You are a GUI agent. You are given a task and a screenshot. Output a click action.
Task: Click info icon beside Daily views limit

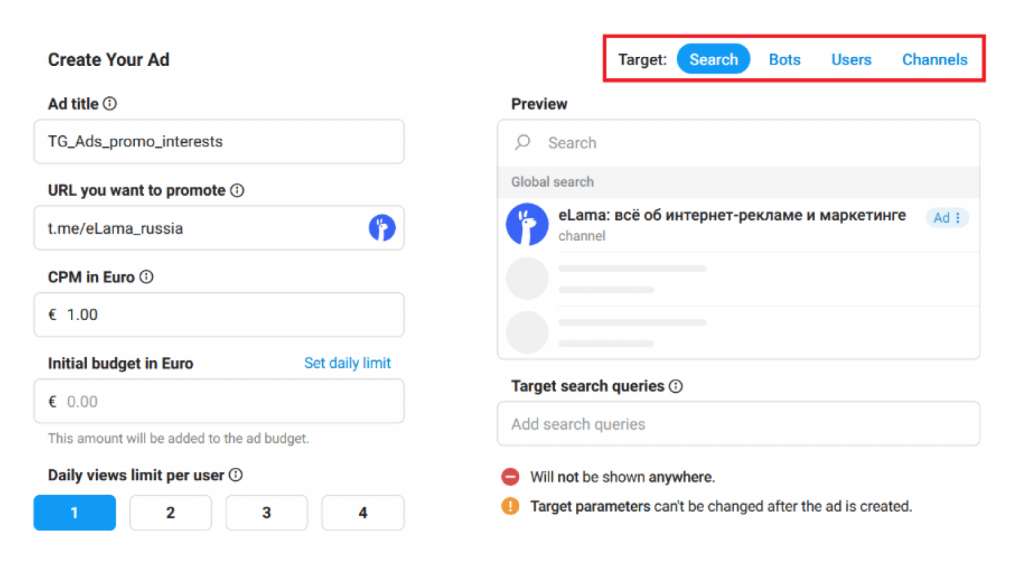pyautogui.click(x=236, y=476)
